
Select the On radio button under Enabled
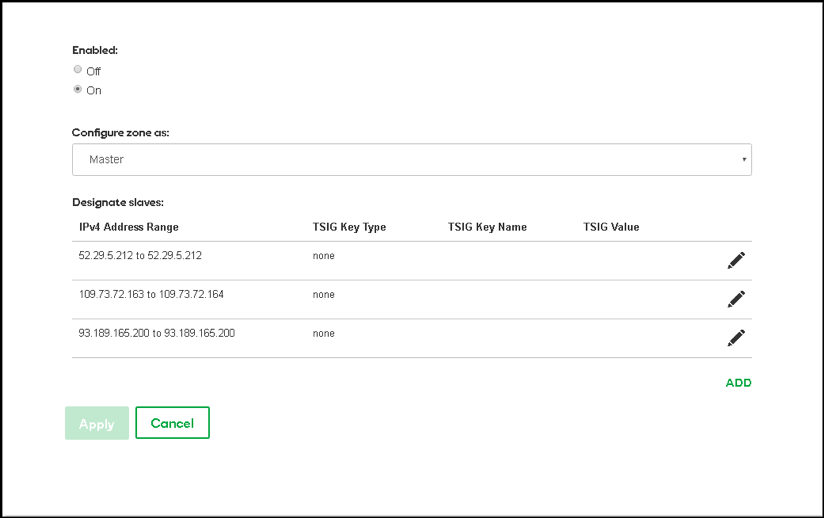(x=78, y=89)
